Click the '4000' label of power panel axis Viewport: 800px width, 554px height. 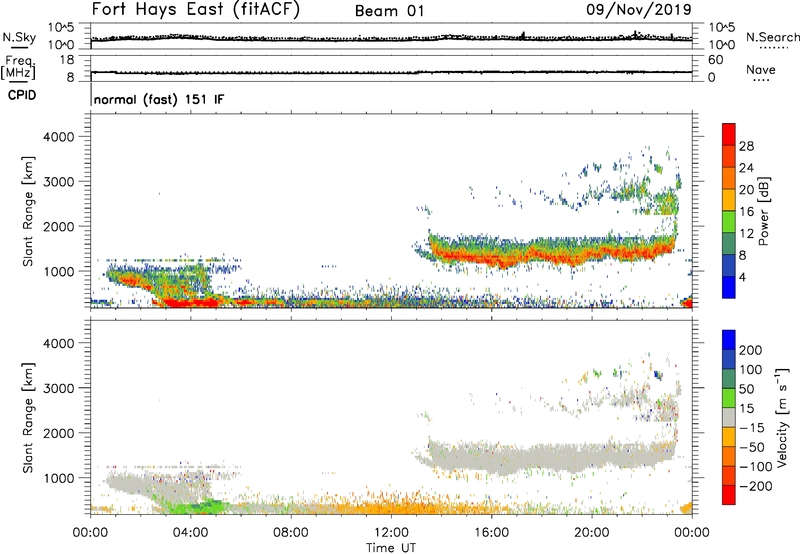[59, 137]
